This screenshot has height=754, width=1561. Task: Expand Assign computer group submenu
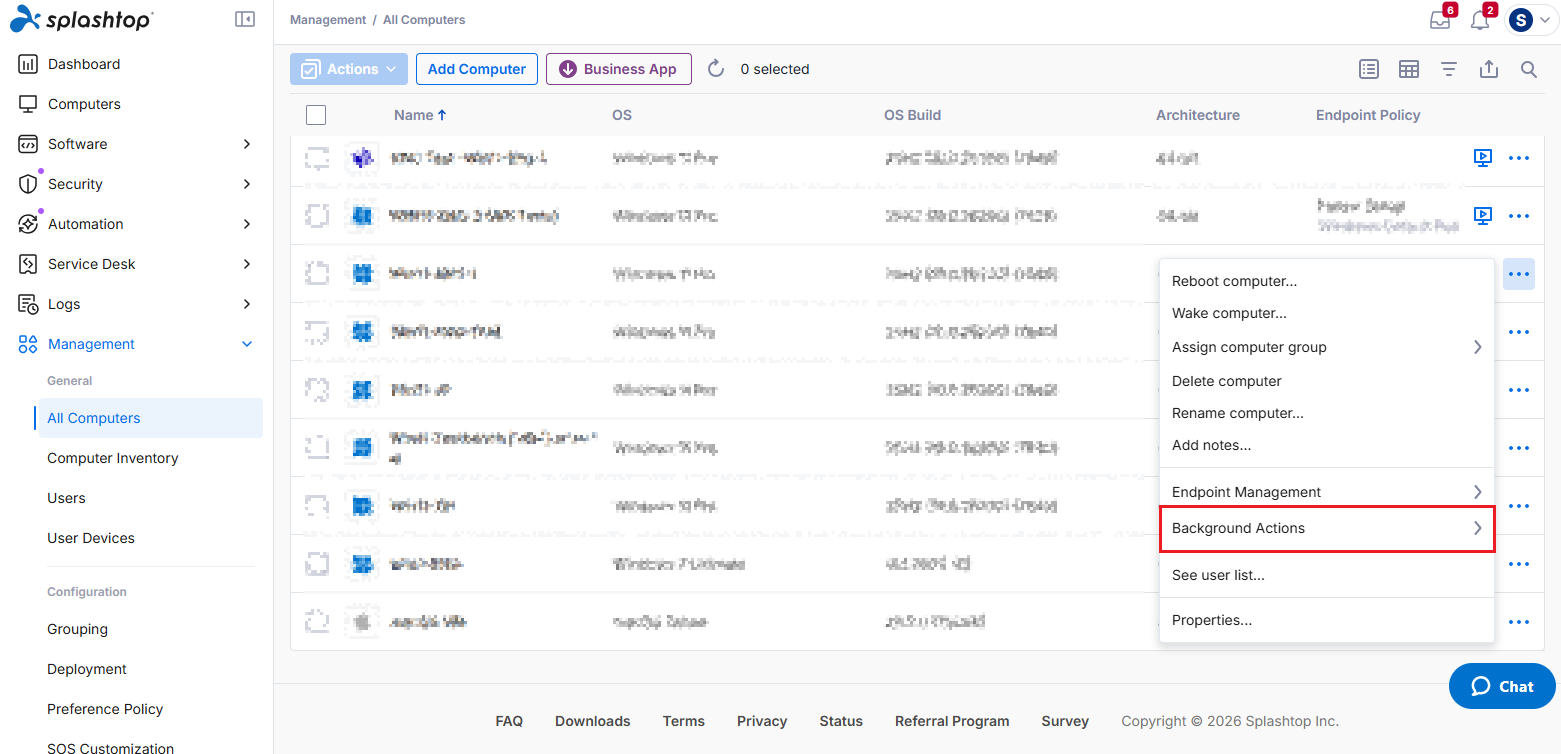point(1326,347)
